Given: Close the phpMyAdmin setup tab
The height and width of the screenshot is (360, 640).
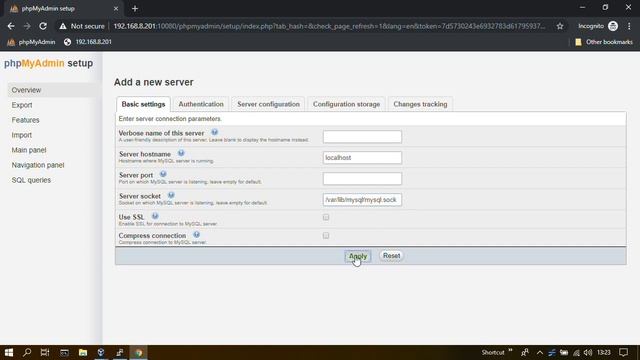Looking at the screenshot, I should 116,9.
